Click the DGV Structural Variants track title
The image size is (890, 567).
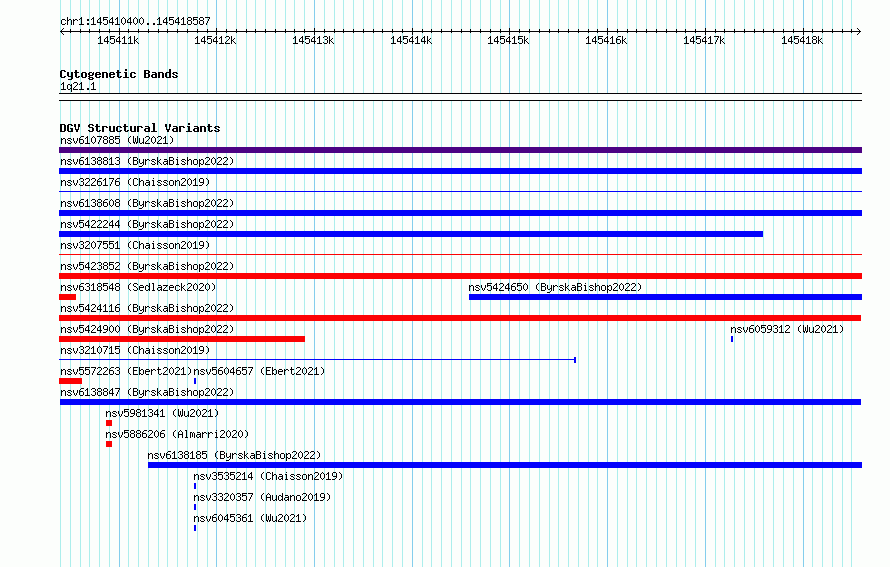pos(140,128)
